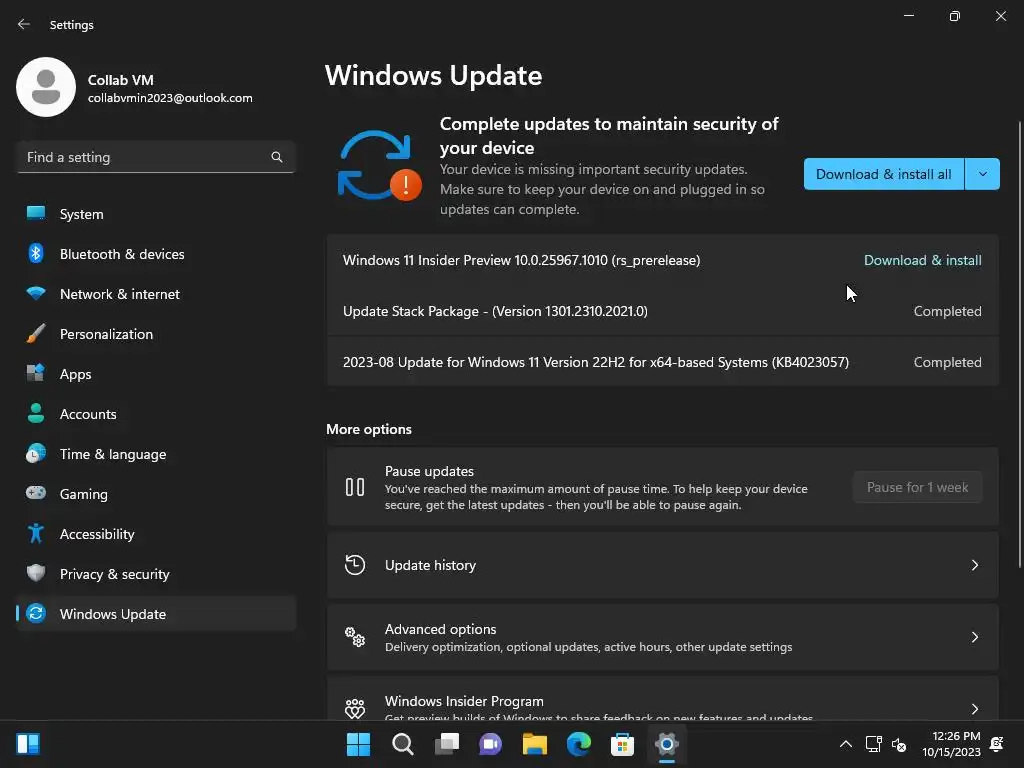
Task: Go to Gaming settings
Action: point(155,493)
